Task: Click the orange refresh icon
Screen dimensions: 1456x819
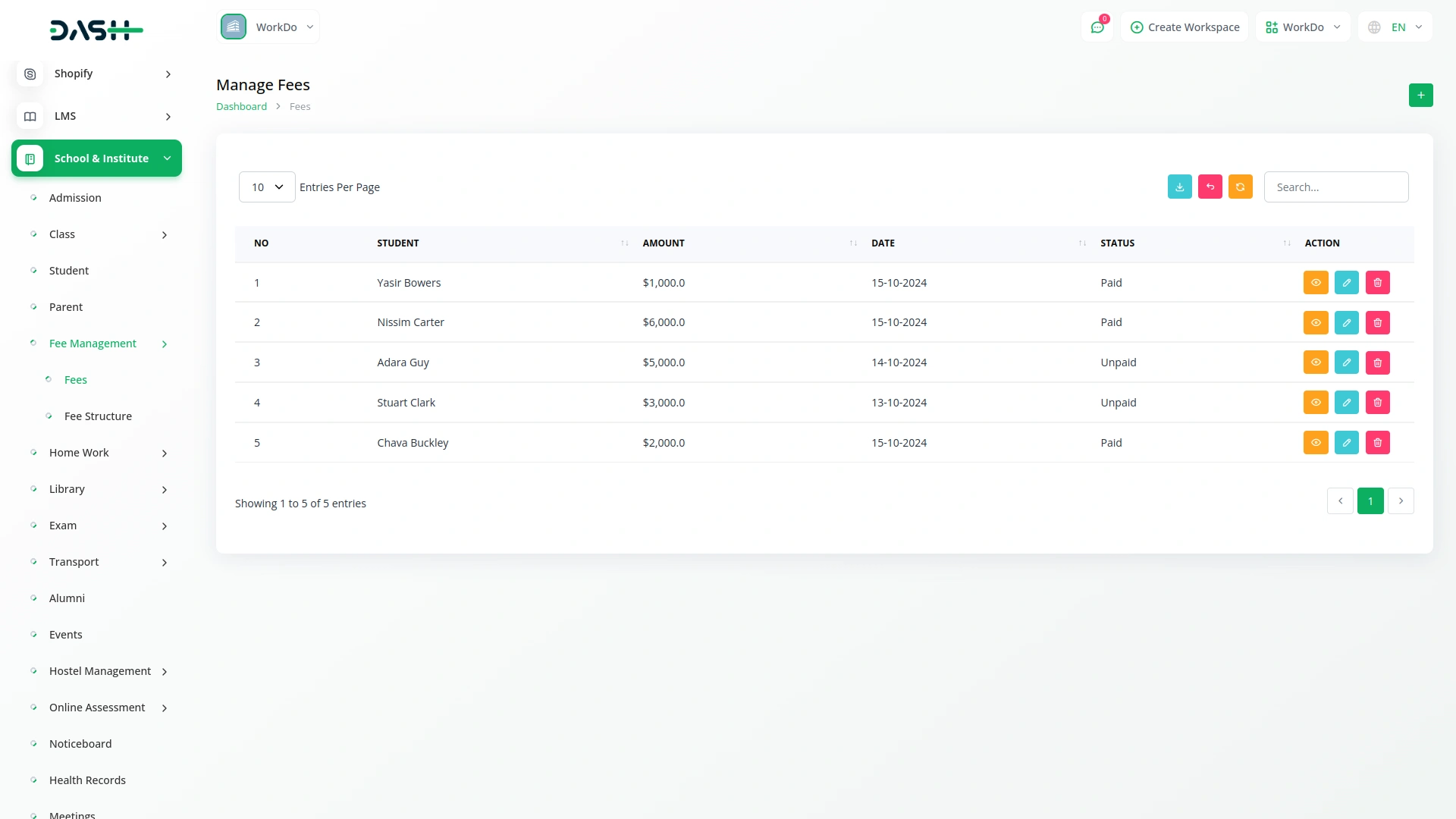Action: coord(1240,187)
